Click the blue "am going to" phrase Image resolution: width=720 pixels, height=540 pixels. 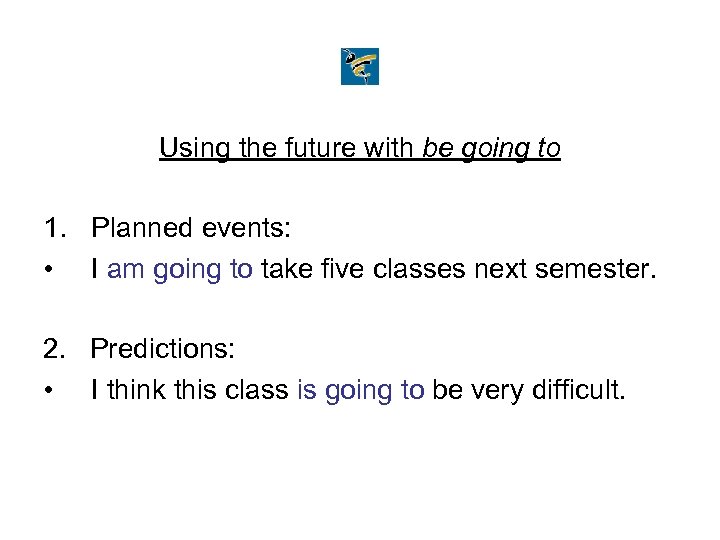(x=181, y=269)
